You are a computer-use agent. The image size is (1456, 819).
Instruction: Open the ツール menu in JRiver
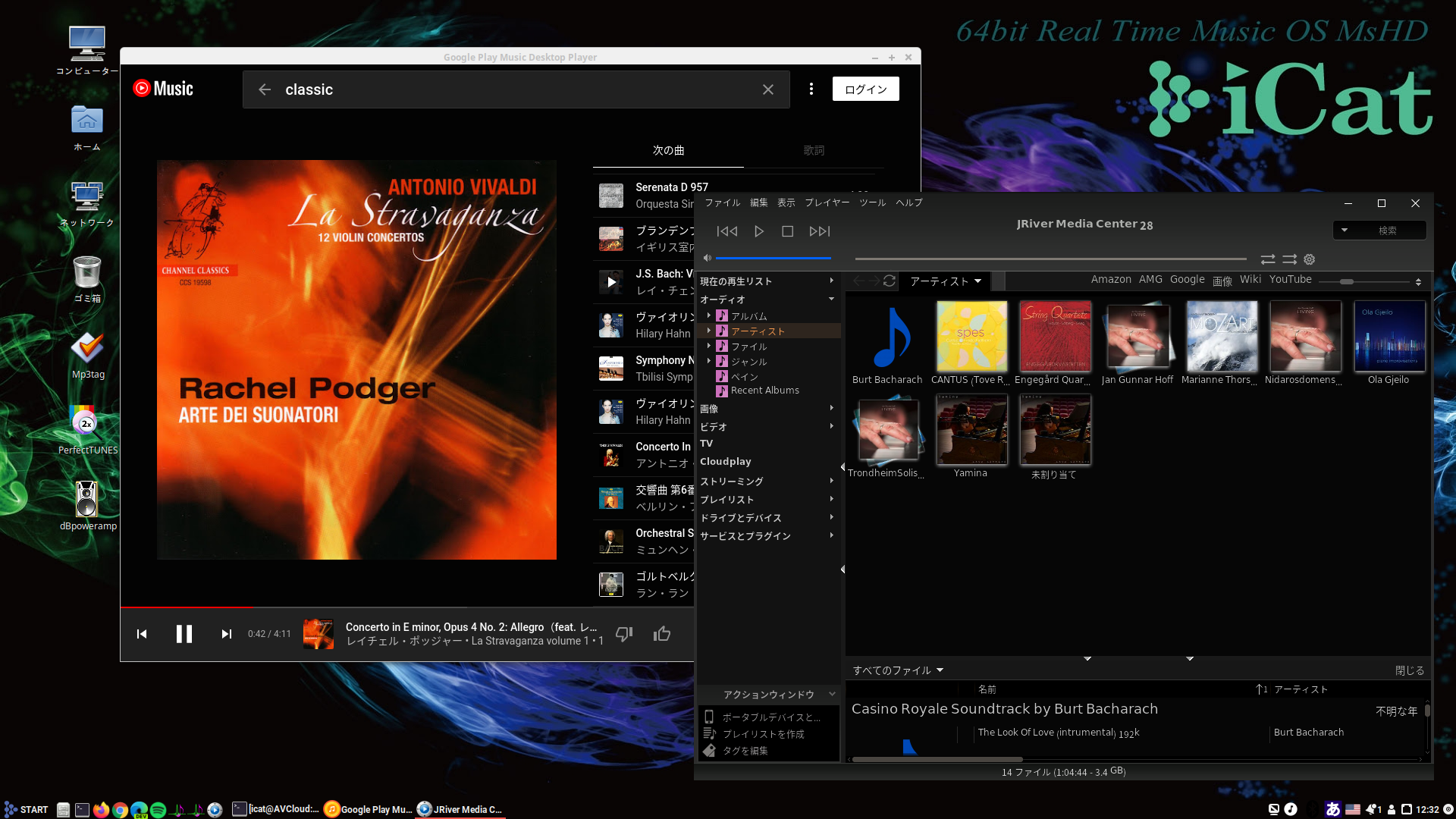[x=872, y=202]
